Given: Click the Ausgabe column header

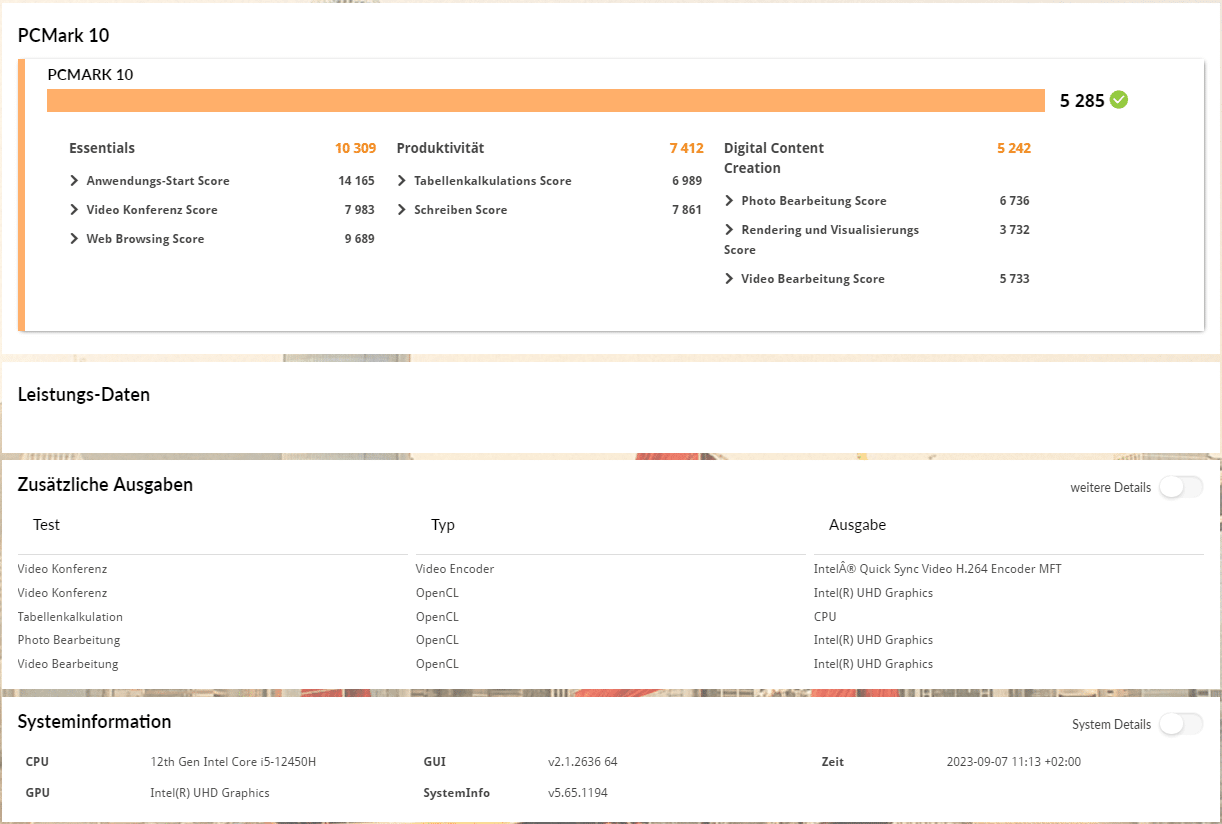Looking at the screenshot, I should tap(857, 525).
